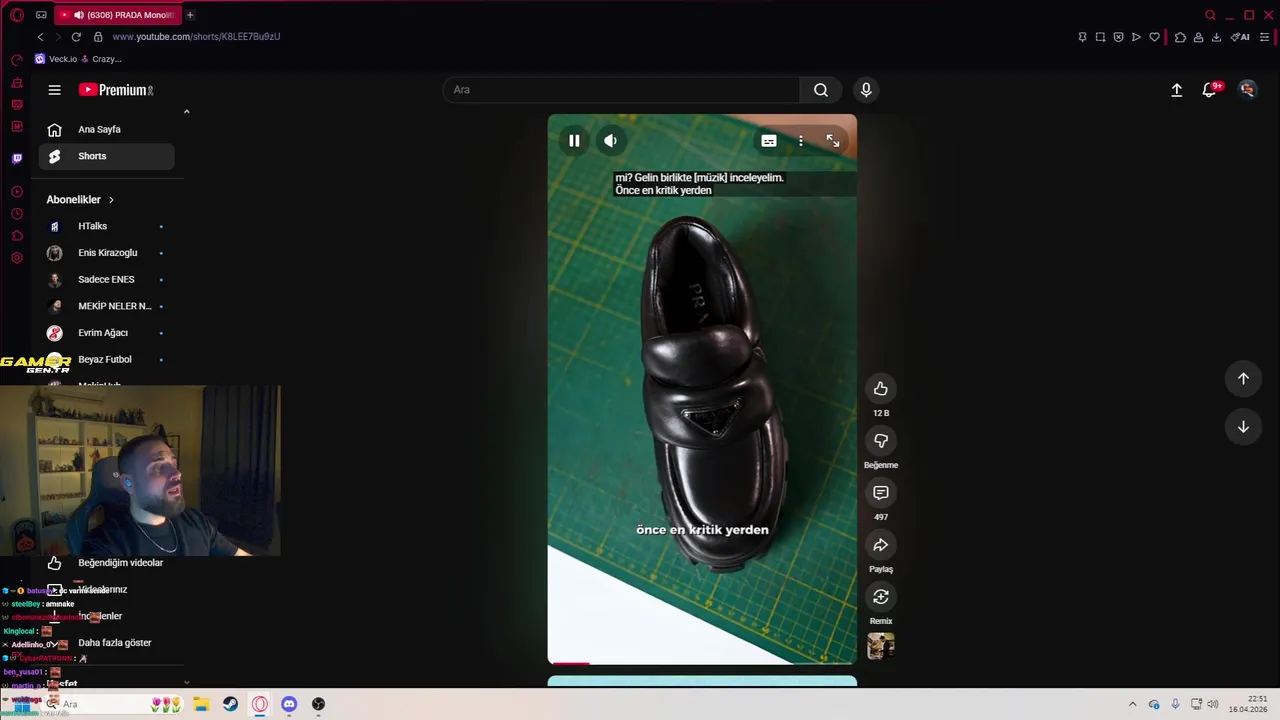Go to the next Short
Screen dimensions: 1280x720
1243,427
